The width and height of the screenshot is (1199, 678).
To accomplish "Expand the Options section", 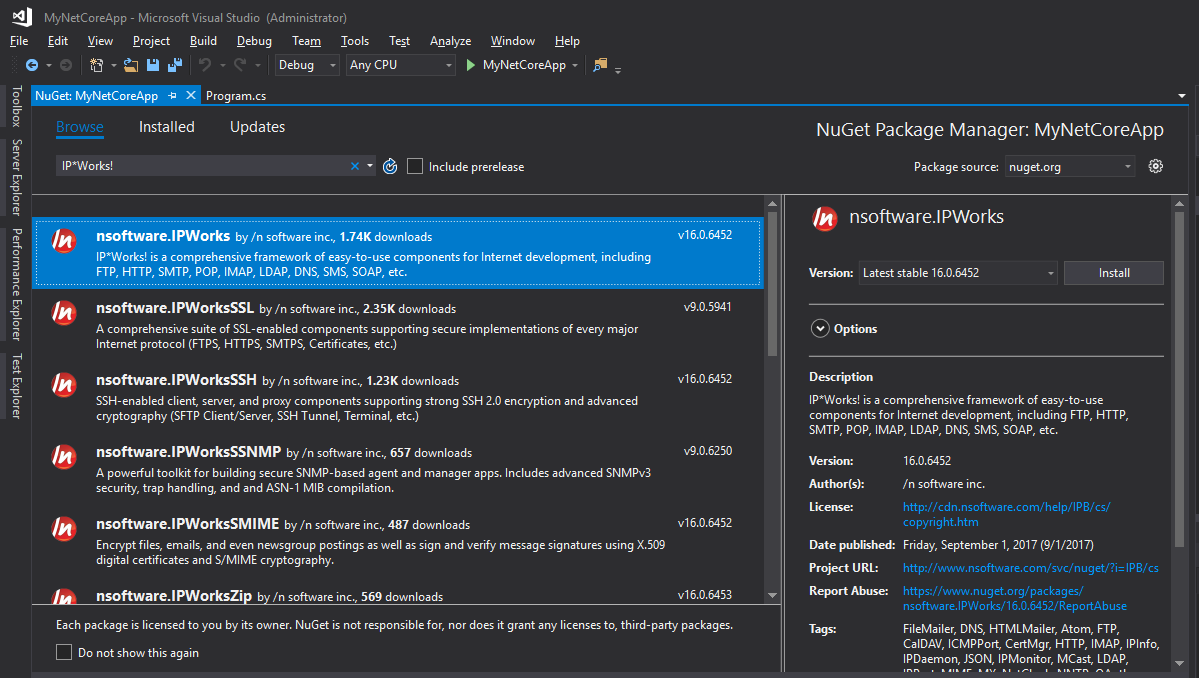I will pyautogui.click(x=820, y=329).
